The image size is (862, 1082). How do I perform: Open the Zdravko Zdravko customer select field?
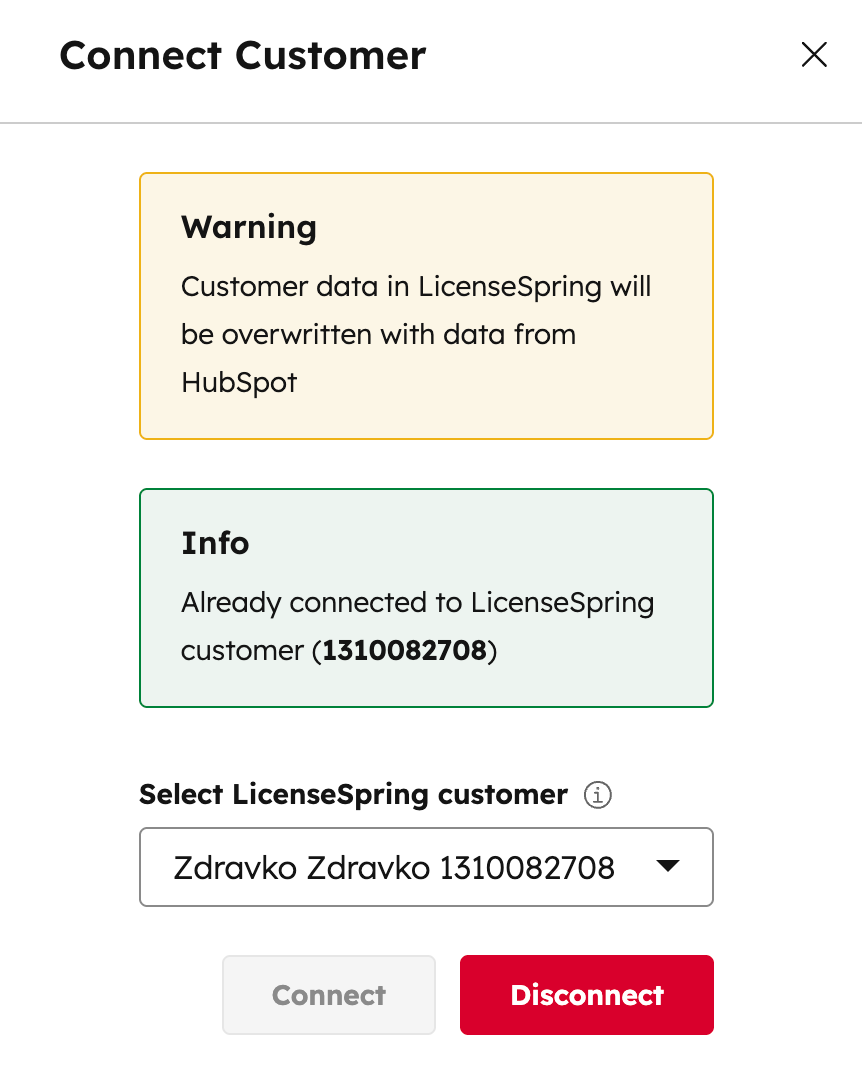pos(425,867)
